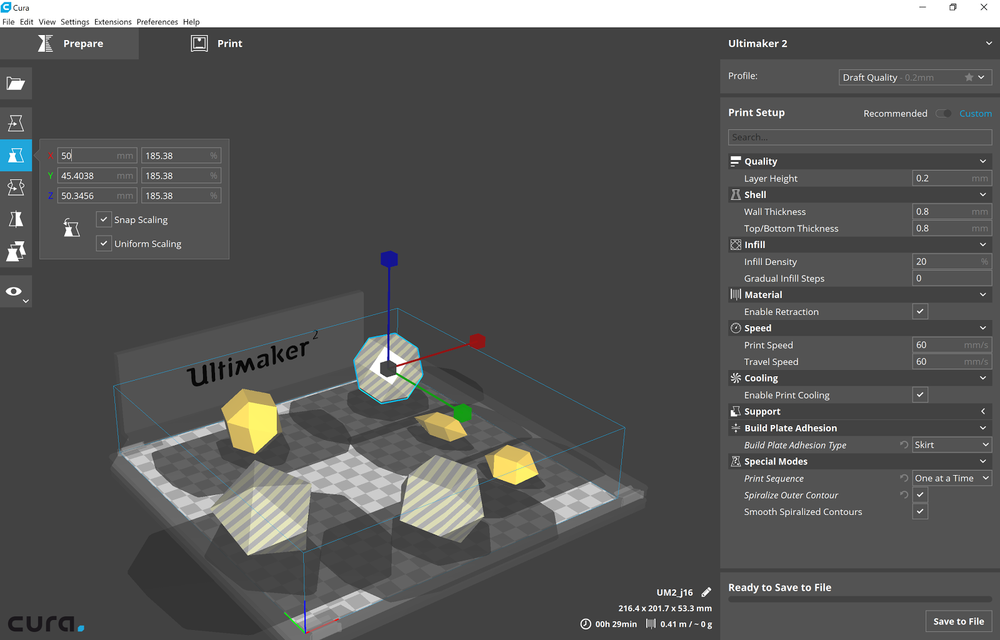Select the Rotate tool
The height and width of the screenshot is (640, 1000).
pos(15,187)
